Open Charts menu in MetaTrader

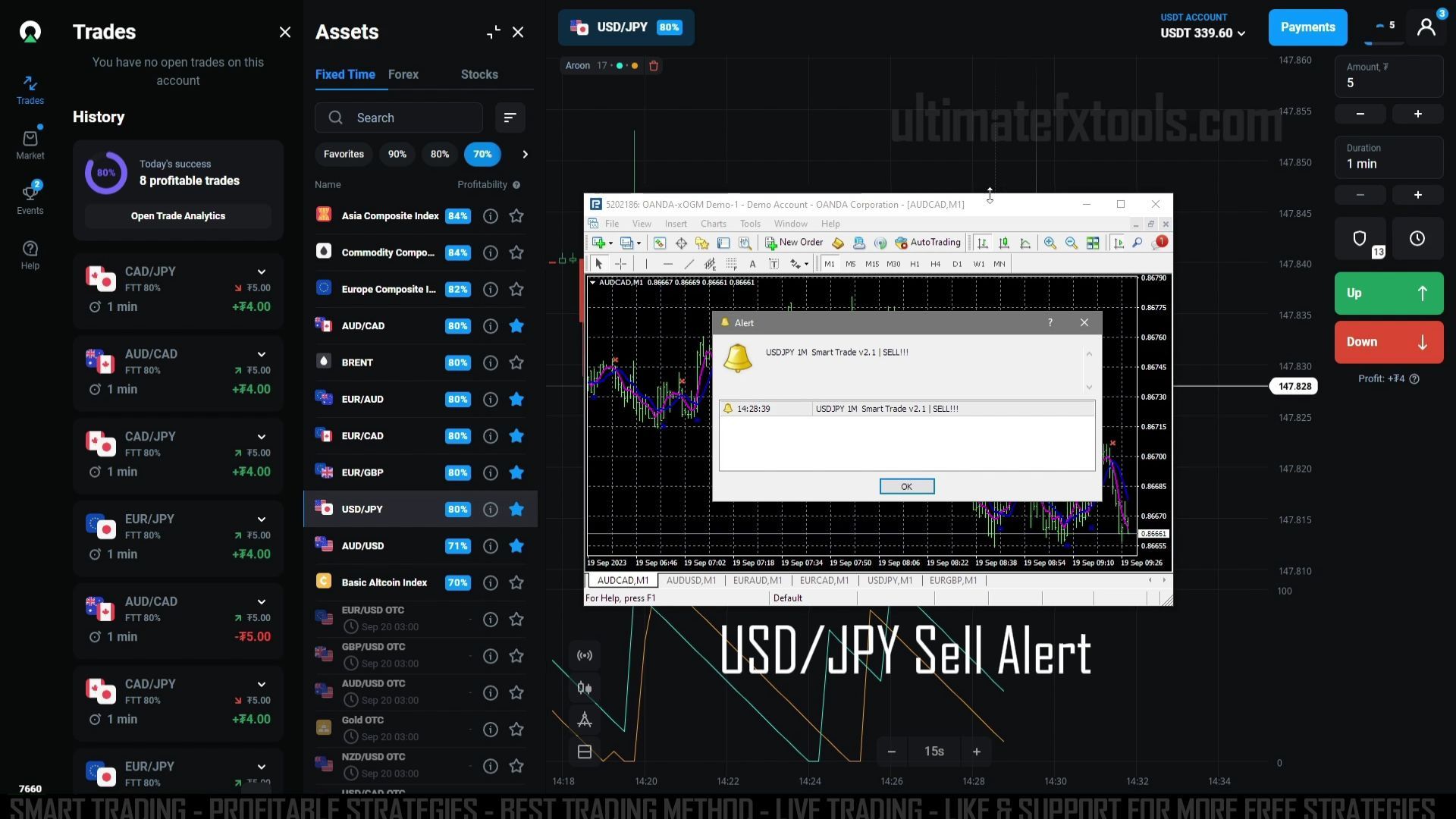pos(713,224)
